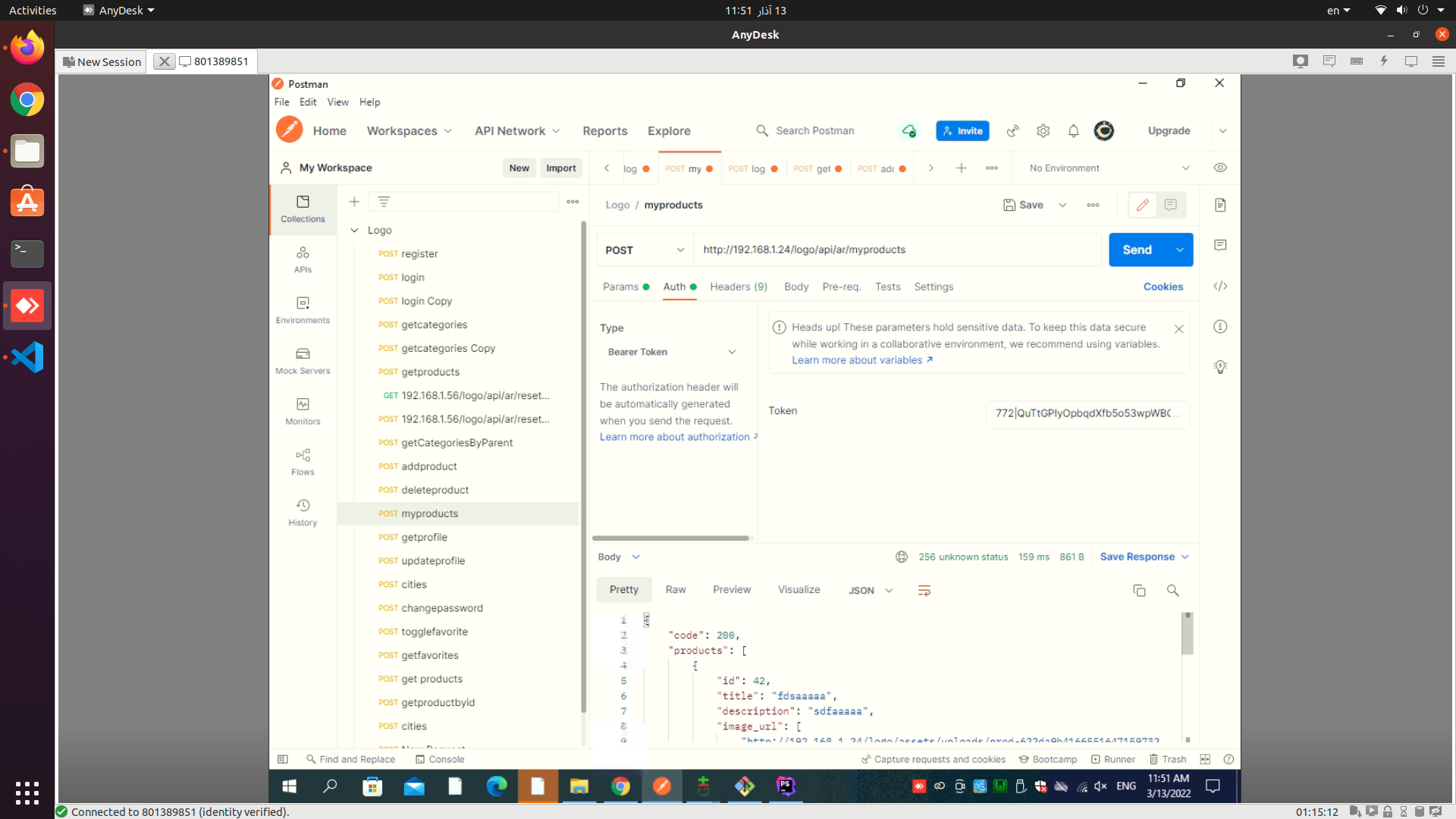1456x819 pixels.
Task: Open the Cookies link
Action: point(1163,287)
